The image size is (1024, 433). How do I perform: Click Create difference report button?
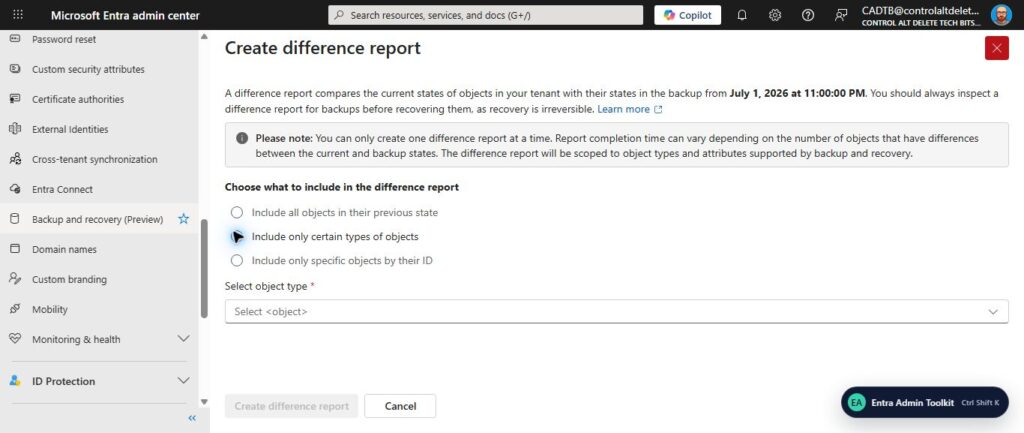291,406
